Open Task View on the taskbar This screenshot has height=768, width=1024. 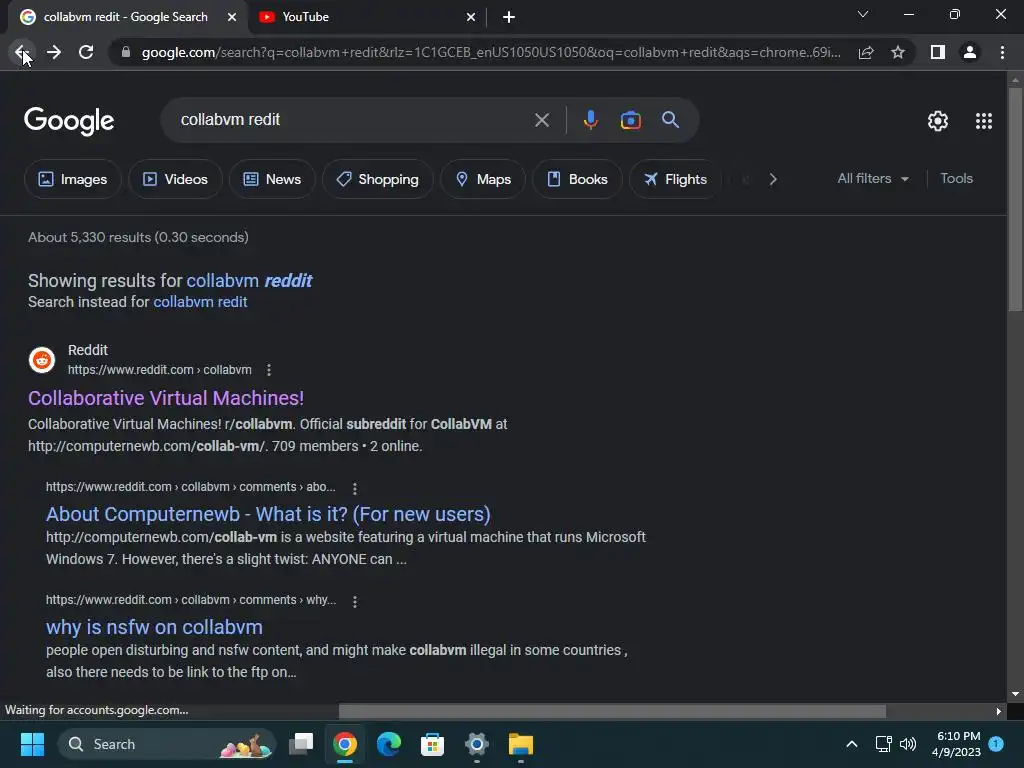[x=301, y=744]
